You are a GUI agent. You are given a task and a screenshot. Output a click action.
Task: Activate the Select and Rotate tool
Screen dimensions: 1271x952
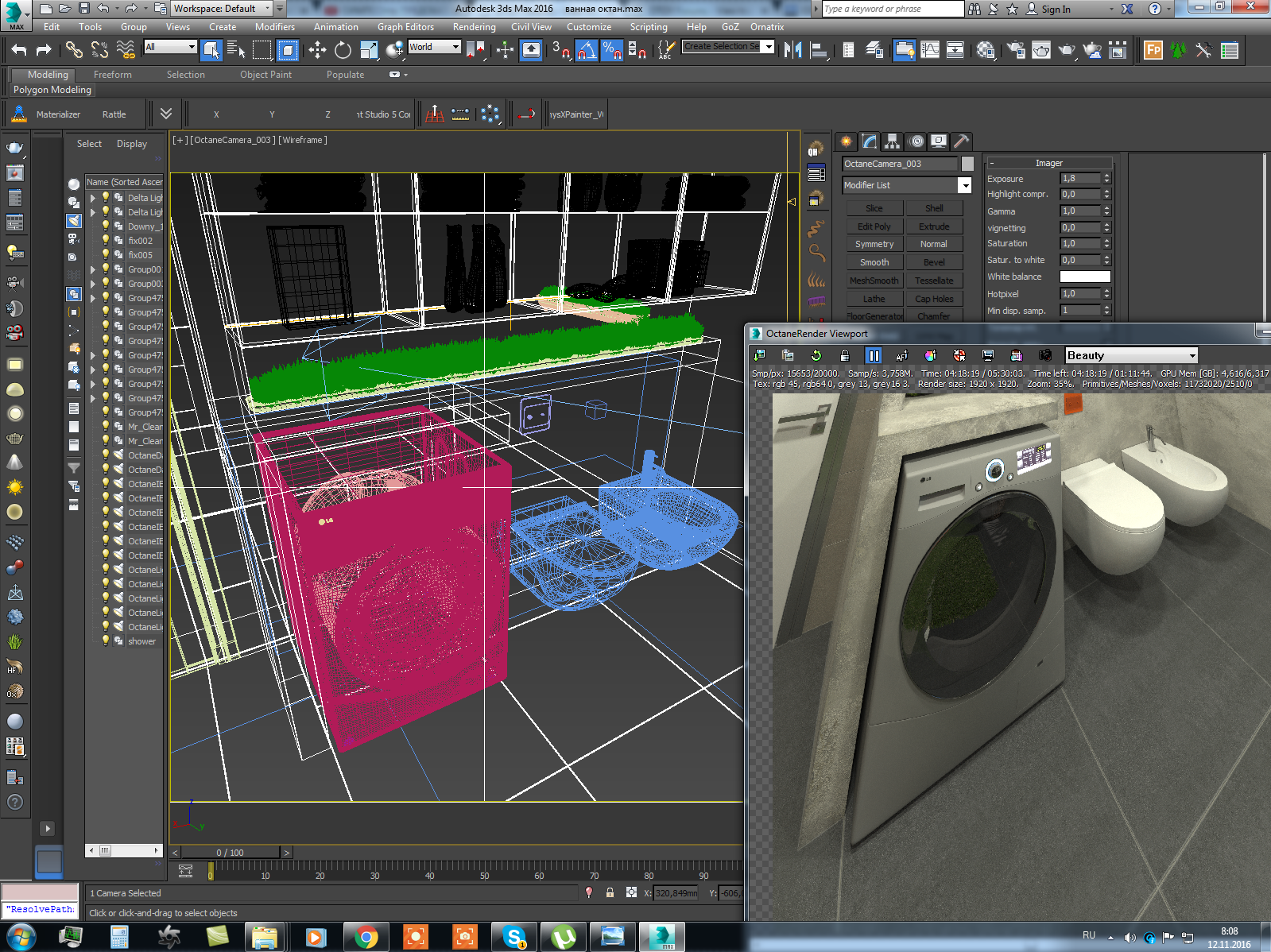(343, 50)
